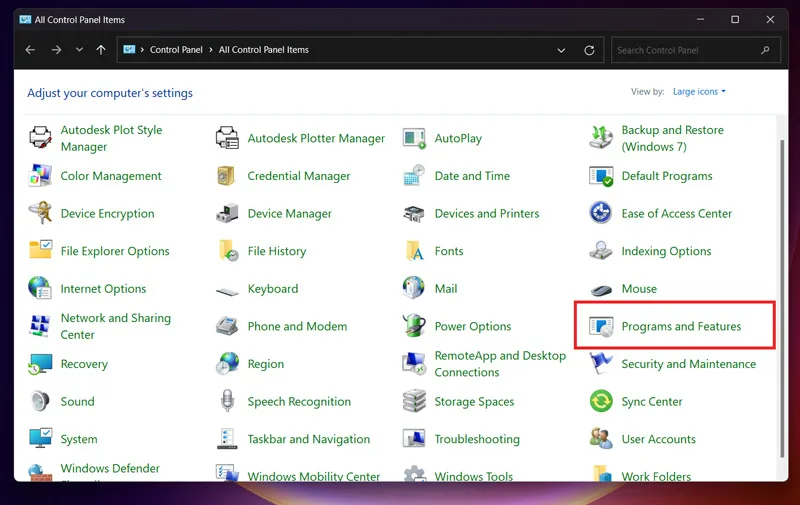Viewport: 800px width, 505px height.
Task: Click the Troubleshooting icon
Action: (414, 439)
